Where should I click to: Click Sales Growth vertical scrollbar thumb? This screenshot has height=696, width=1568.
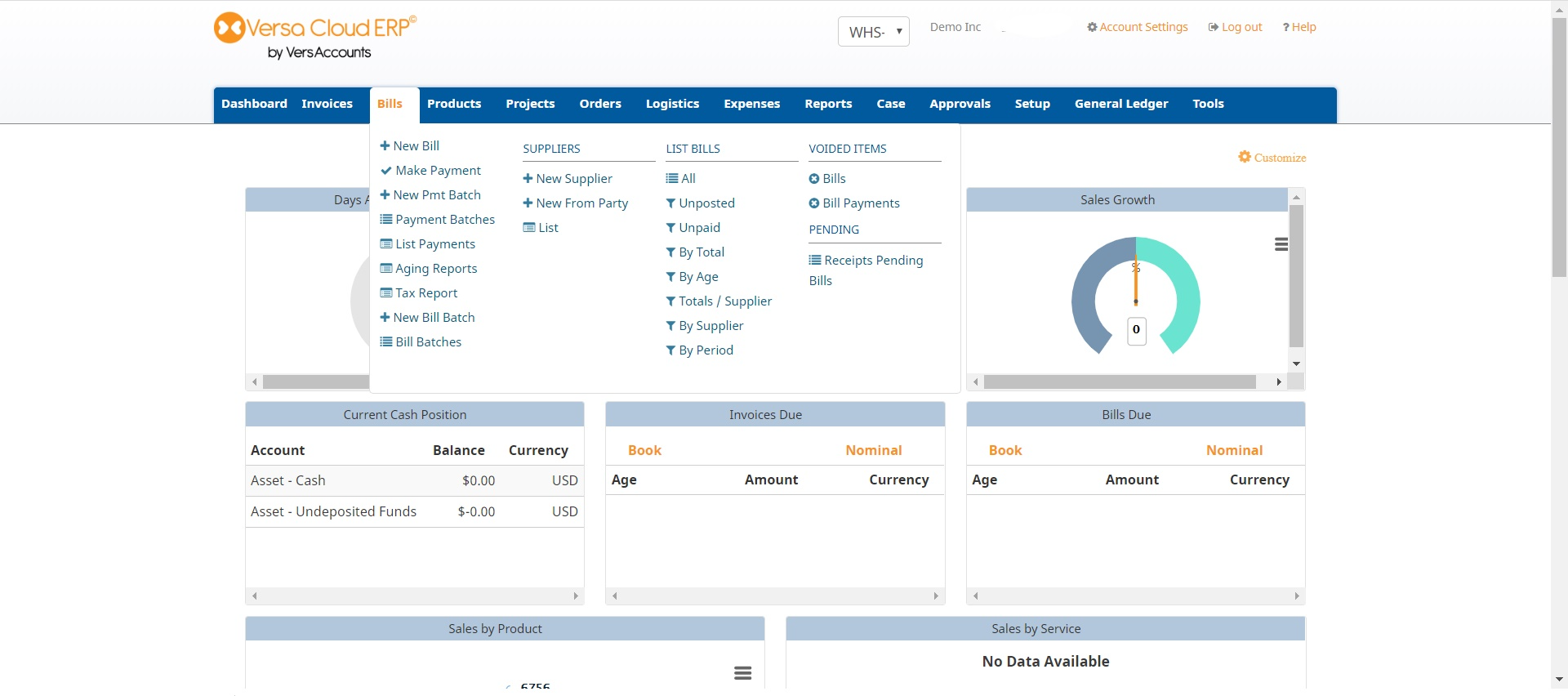pyautogui.click(x=1296, y=276)
